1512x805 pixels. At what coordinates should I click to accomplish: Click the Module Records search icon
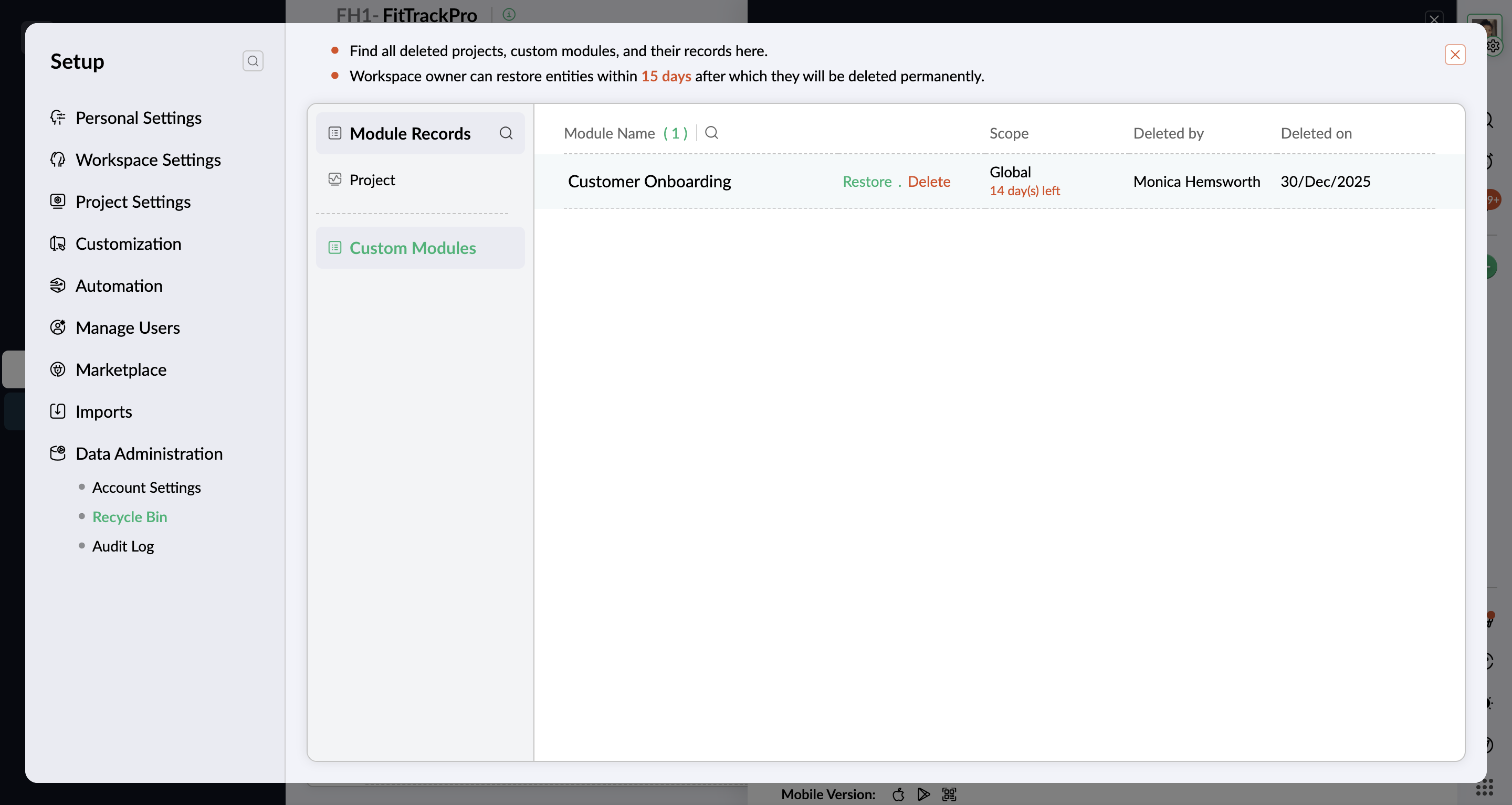(506, 133)
